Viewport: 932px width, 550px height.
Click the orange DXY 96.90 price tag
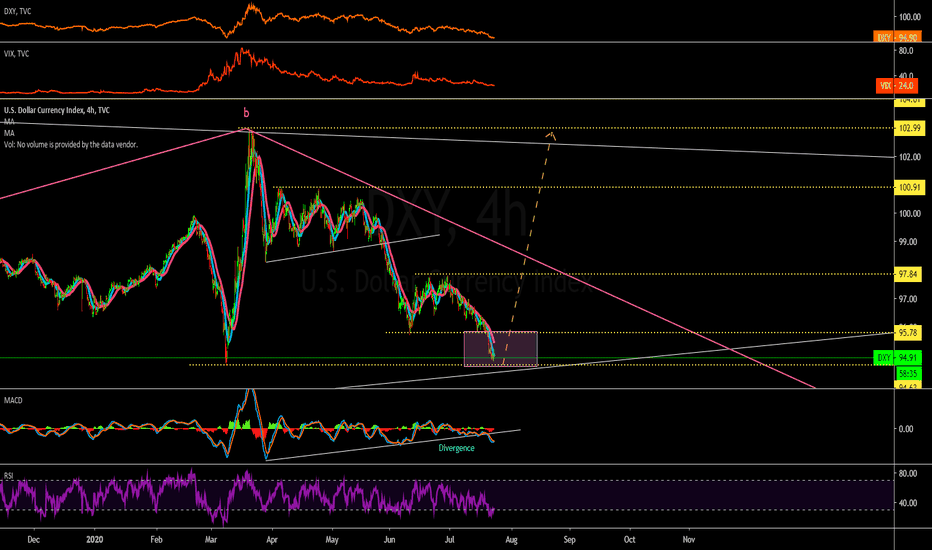(x=897, y=37)
